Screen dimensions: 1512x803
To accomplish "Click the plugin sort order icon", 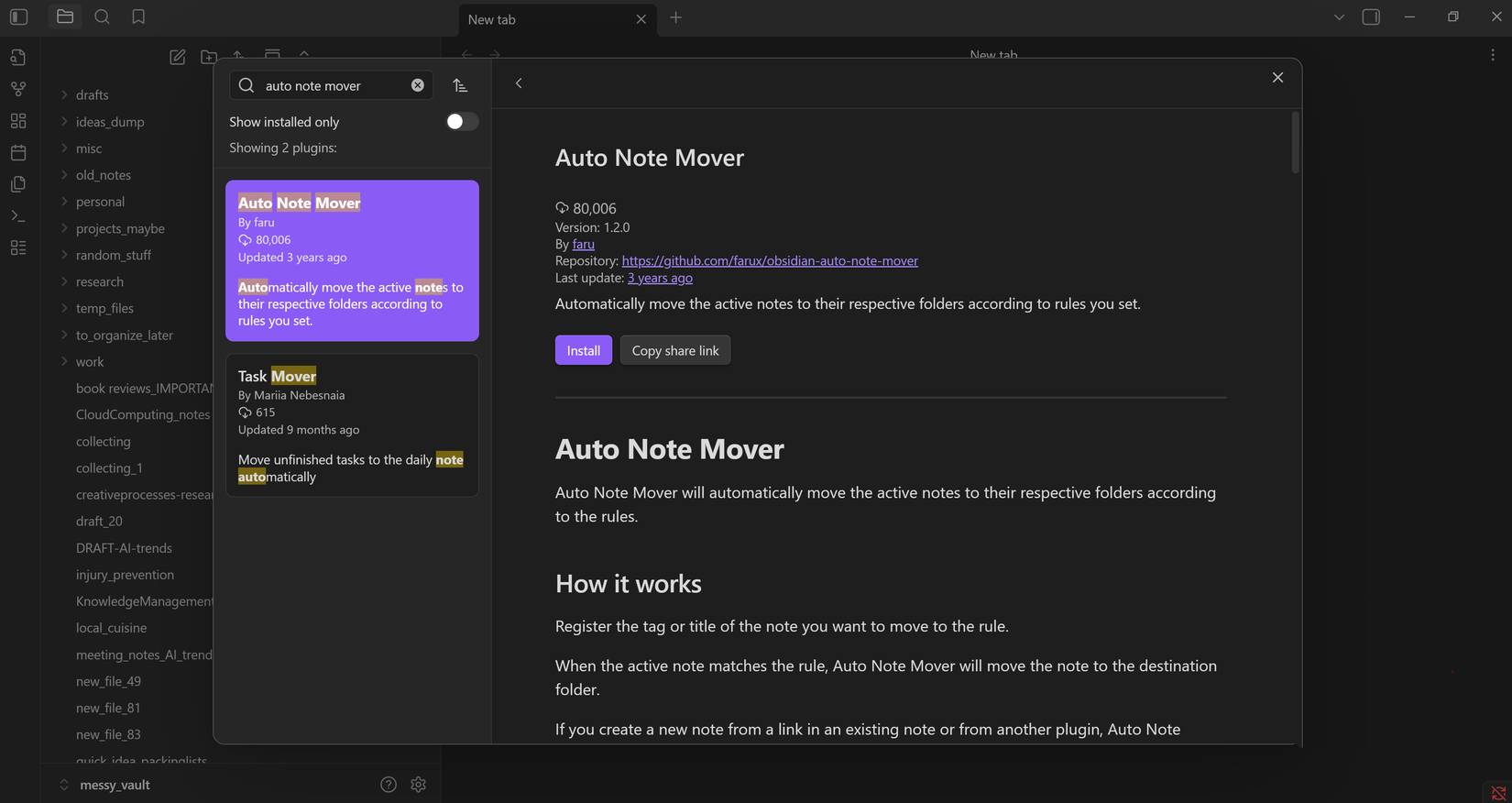I will coord(460,85).
